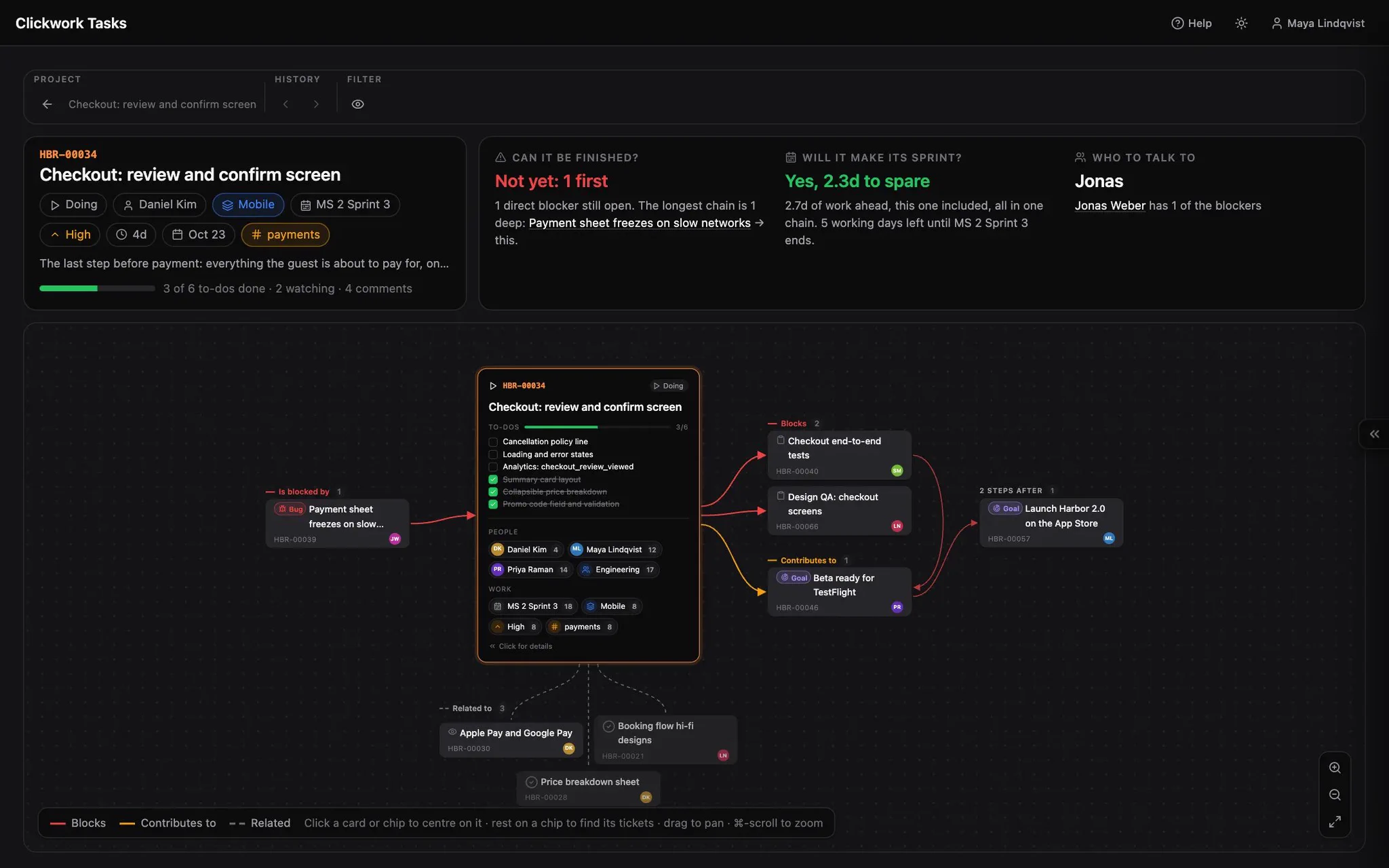Viewport: 1389px width, 868px height.
Task: Fit graph to full view
Action: tap(1334, 822)
